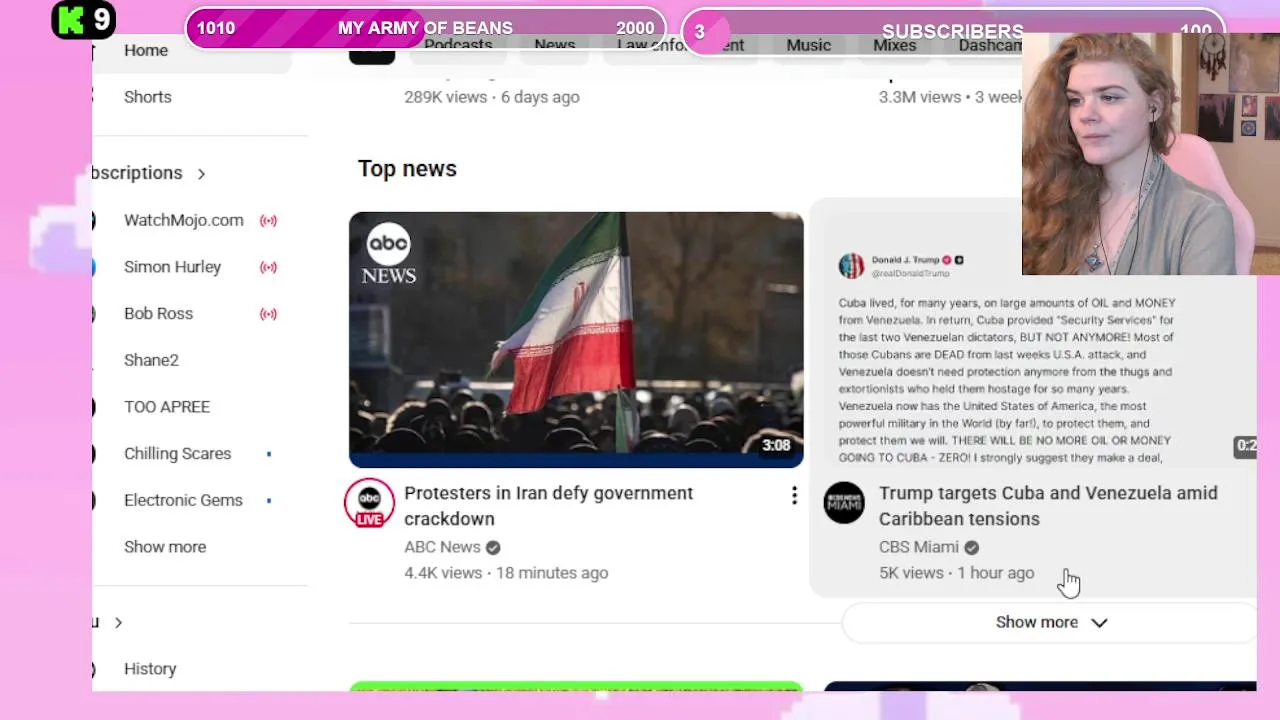
Task: Click the Subscribers goal progress bar
Action: 952,30
